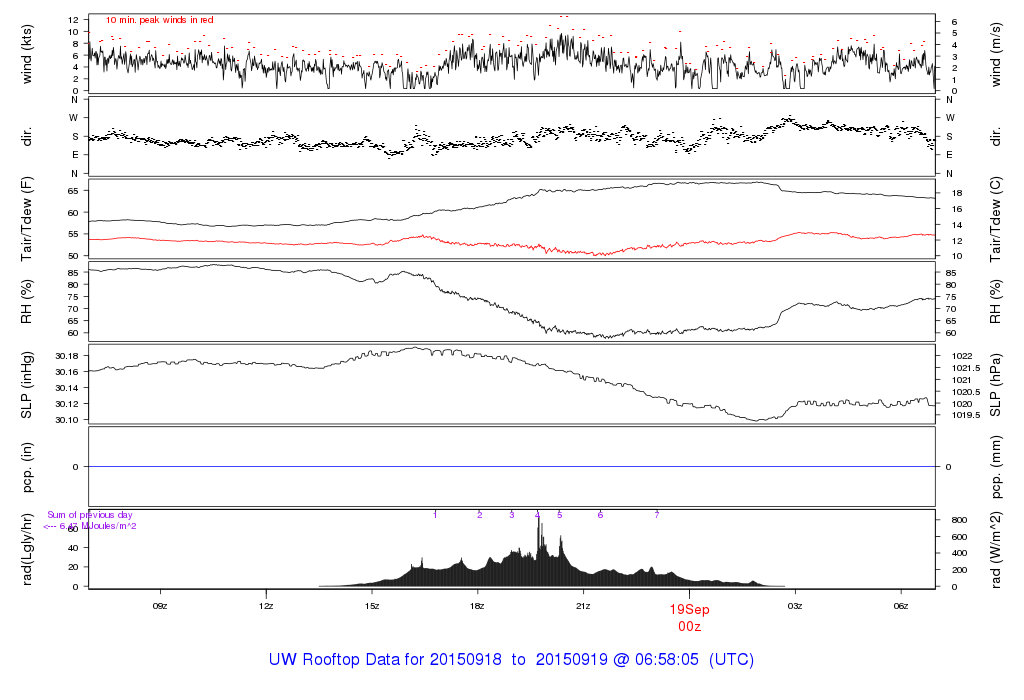Select the 'wind (m/s)' axis label
The height and width of the screenshot is (700, 1024).
click(996, 54)
